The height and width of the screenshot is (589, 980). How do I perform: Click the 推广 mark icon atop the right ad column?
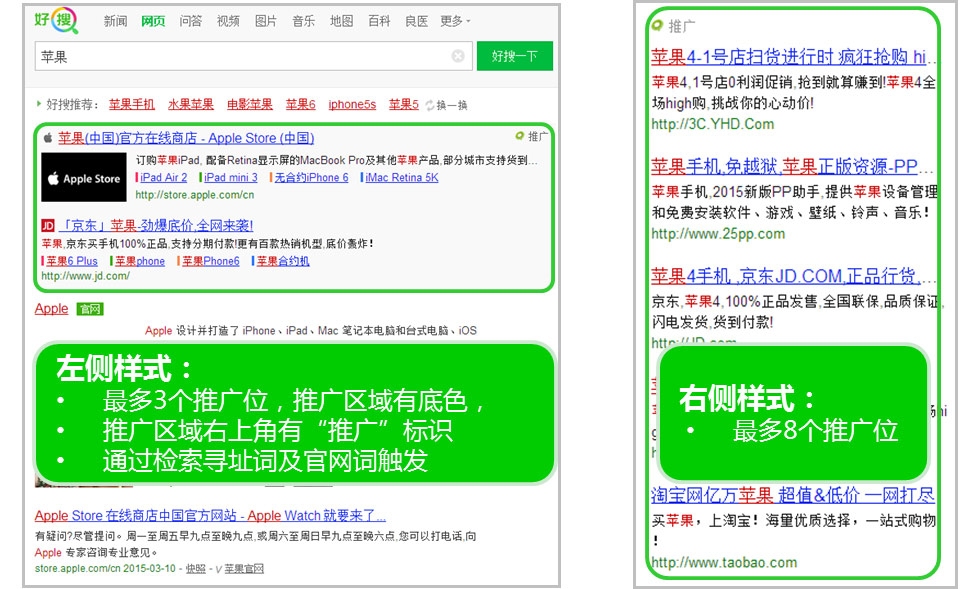[657, 26]
